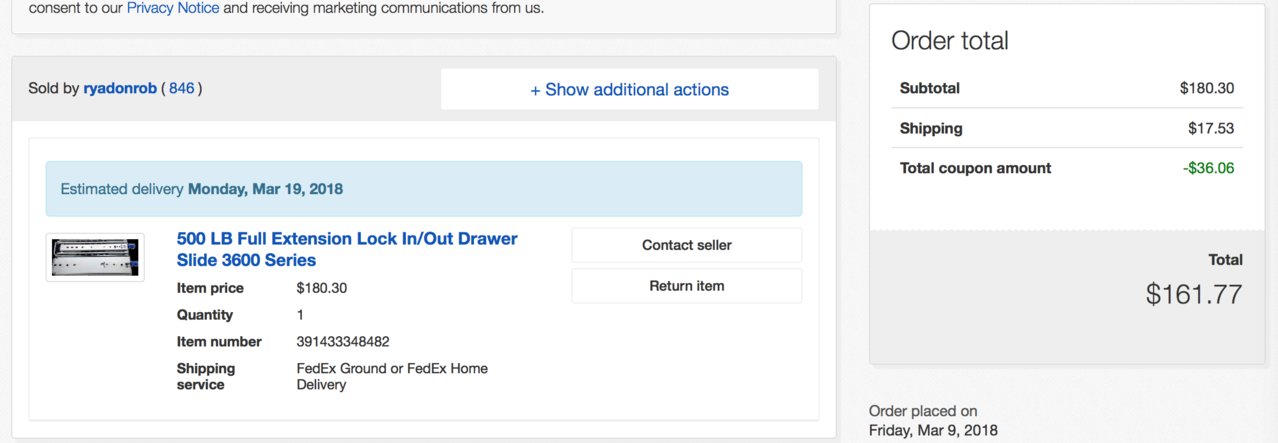This screenshot has width=1278, height=443.
Task: View the seller's 846 feedback score
Action: pyautogui.click(x=182, y=88)
